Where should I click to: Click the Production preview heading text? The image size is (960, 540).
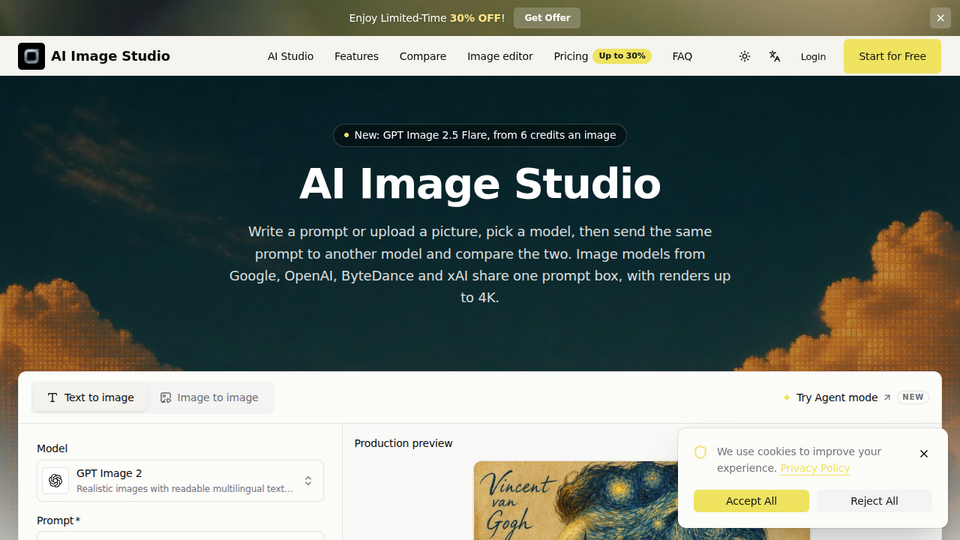[403, 443]
